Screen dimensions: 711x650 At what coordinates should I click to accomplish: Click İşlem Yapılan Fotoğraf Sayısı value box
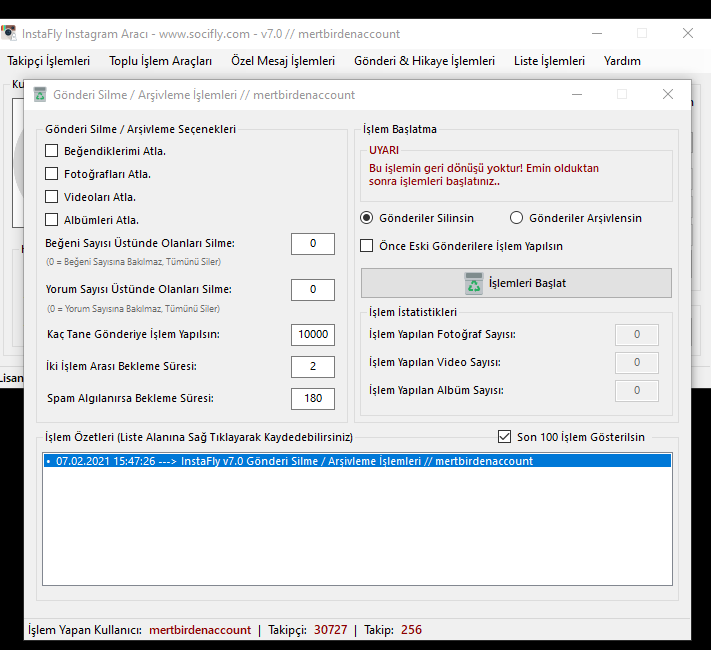pyautogui.click(x=637, y=335)
